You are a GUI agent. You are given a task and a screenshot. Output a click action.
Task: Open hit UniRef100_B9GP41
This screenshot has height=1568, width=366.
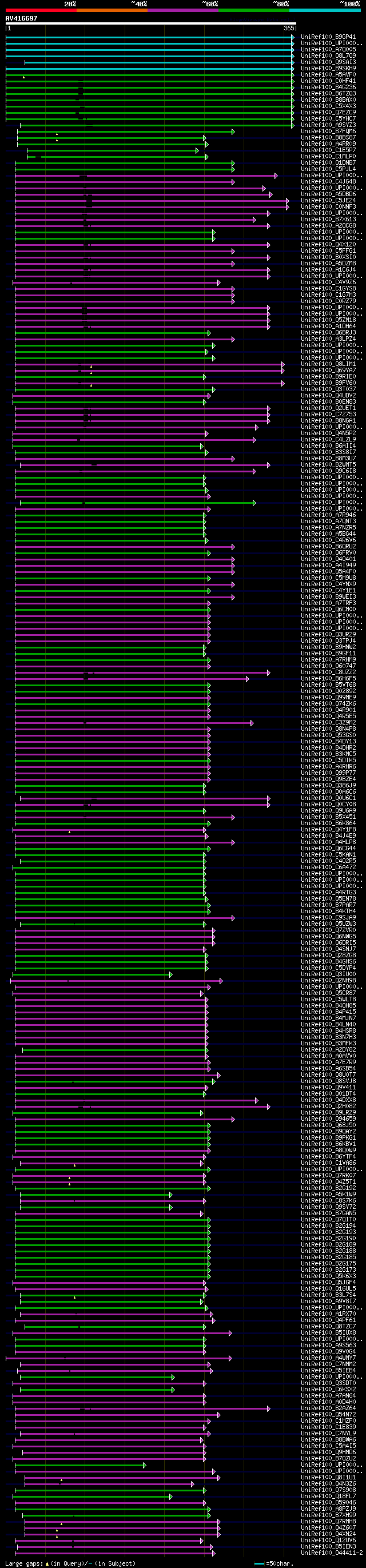tap(328, 37)
